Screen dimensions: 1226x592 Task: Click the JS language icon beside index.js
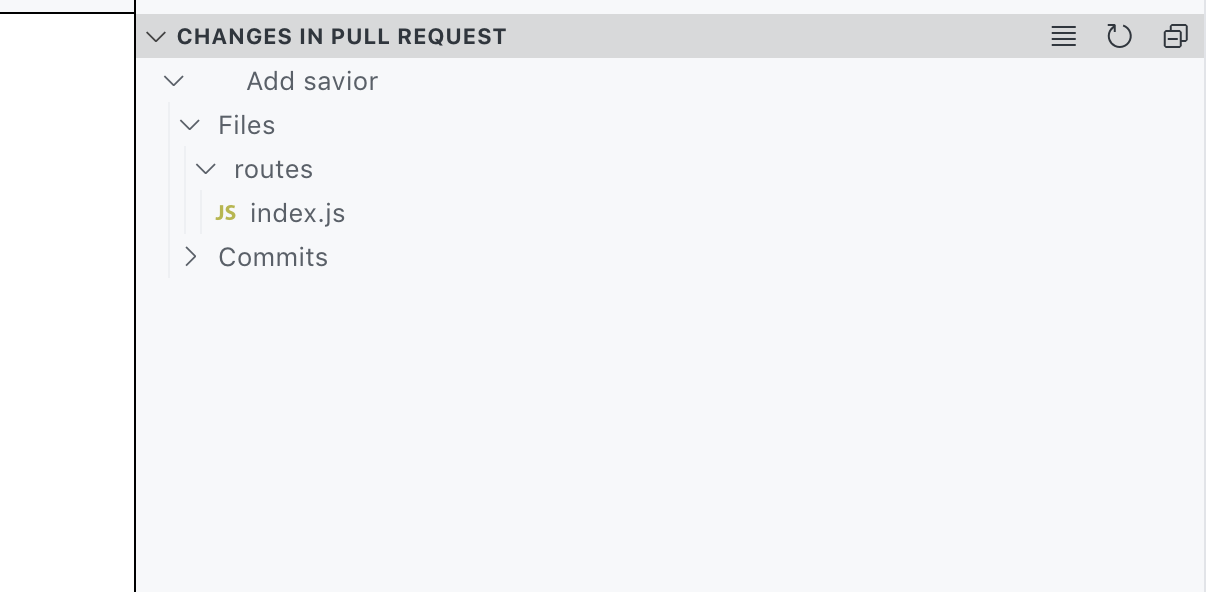(226, 212)
